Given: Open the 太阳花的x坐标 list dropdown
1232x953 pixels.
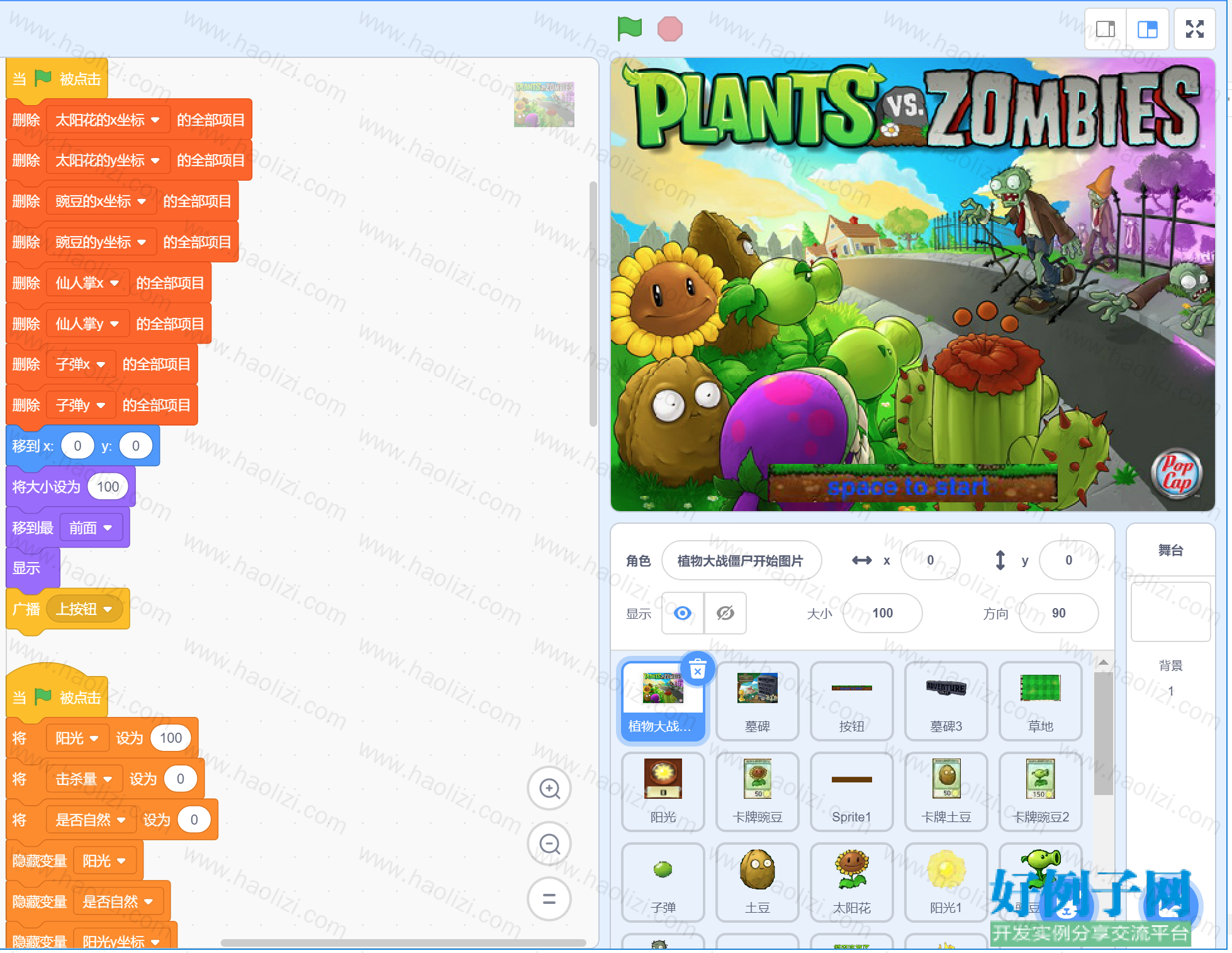Looking at the screenshot, I should coord(108,120).
